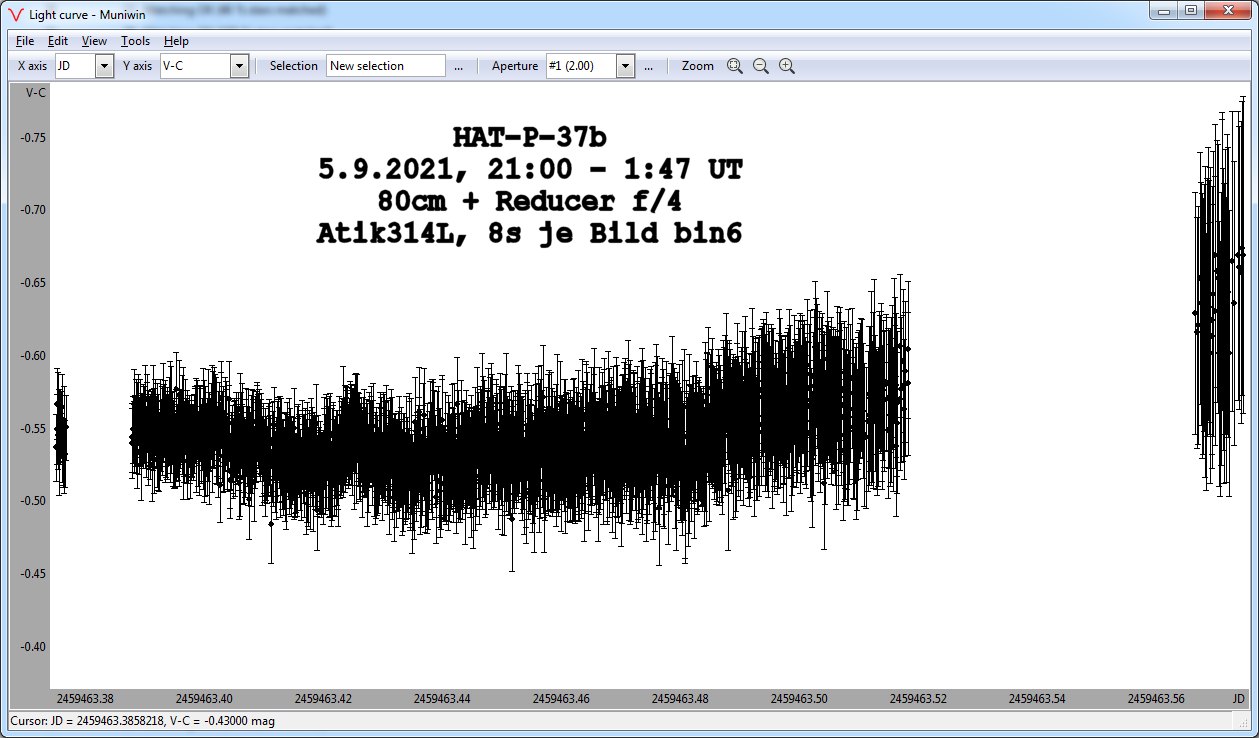Click the zoom-to-fit magnifier icon

click(735, 66)
